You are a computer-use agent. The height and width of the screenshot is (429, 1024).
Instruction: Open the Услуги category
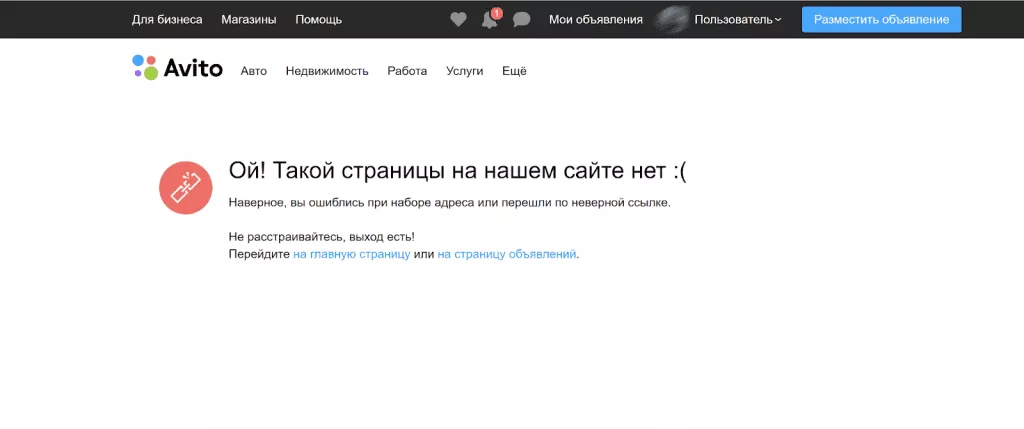click(465, 71)
